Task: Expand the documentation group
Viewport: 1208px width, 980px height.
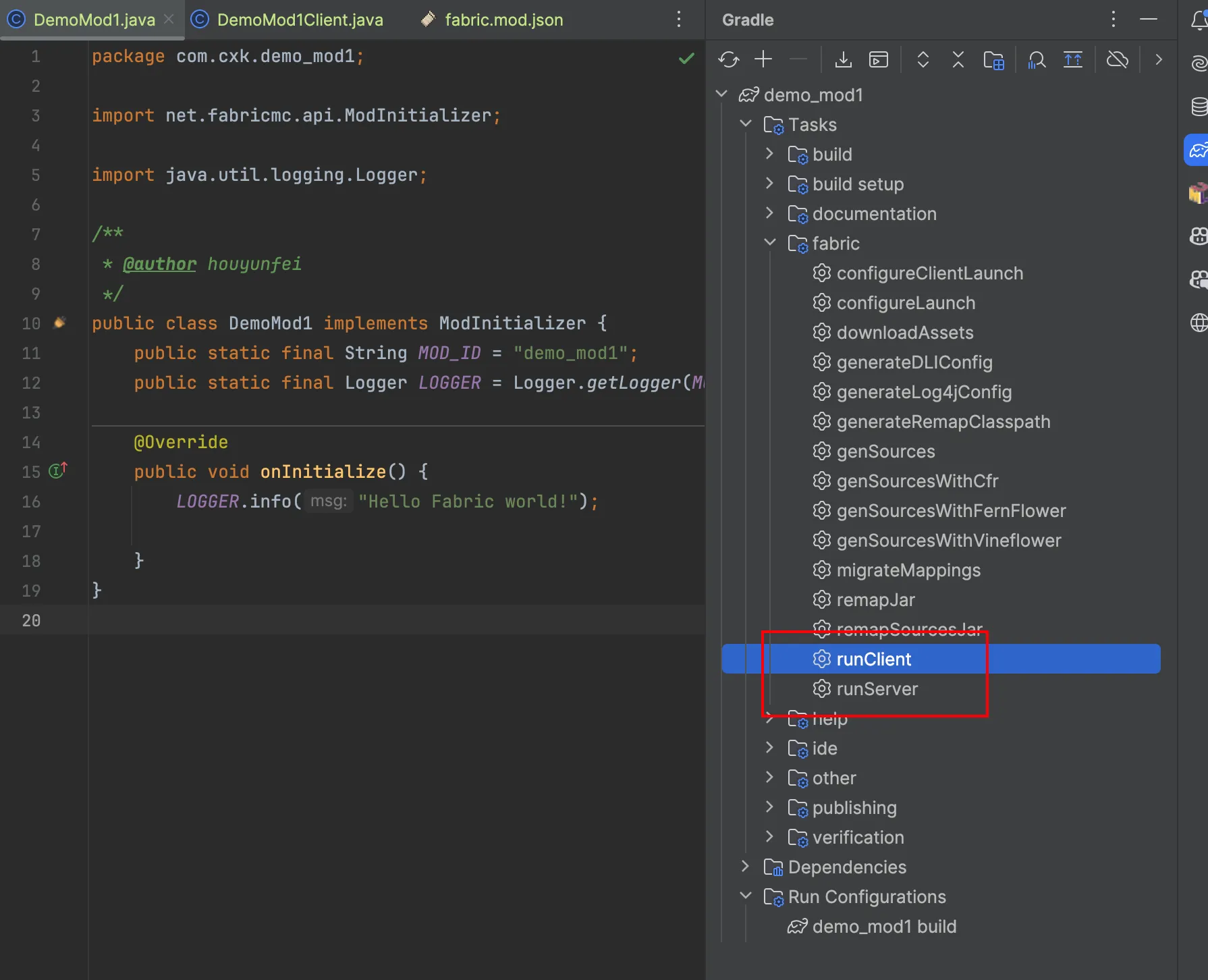Action: click(x=769, y=213)
